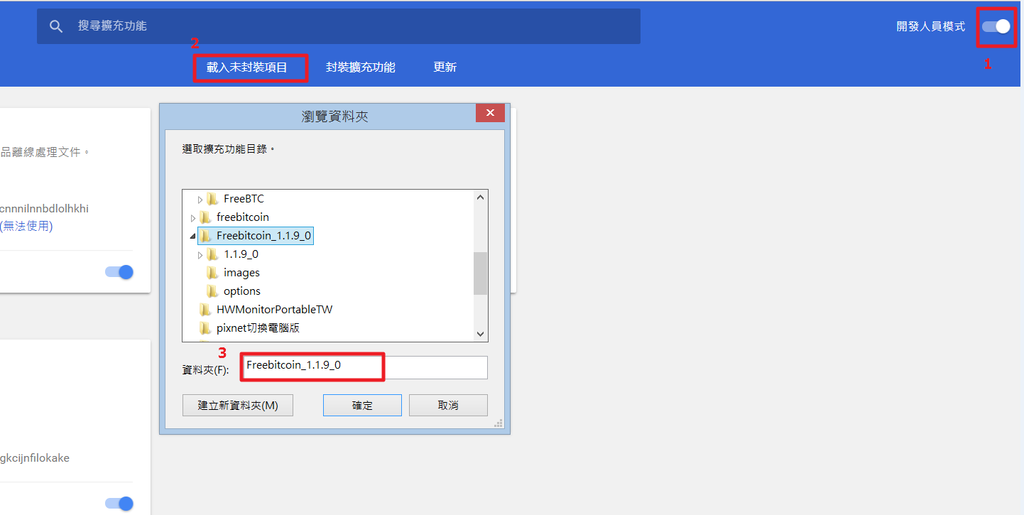Click the 確定 button
Screen dimensions: 1024x515
[362, 405]
